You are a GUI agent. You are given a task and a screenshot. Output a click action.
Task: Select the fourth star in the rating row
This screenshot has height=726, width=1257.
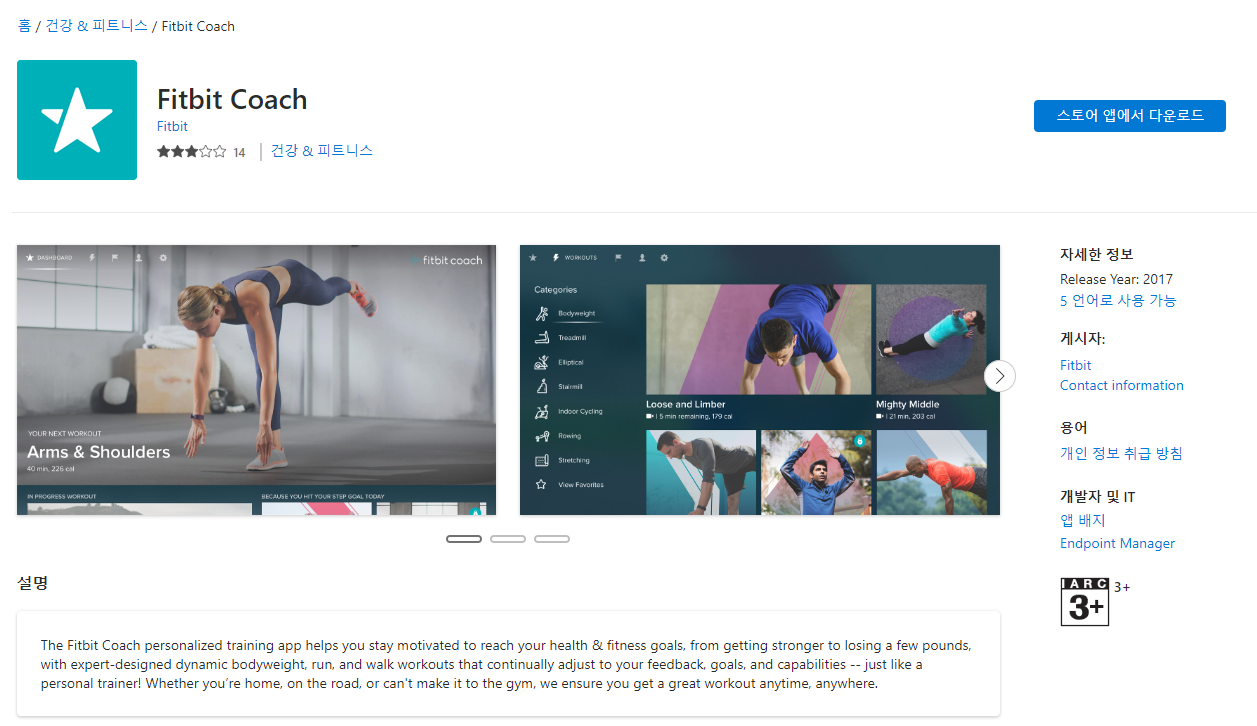pos(209,151)
